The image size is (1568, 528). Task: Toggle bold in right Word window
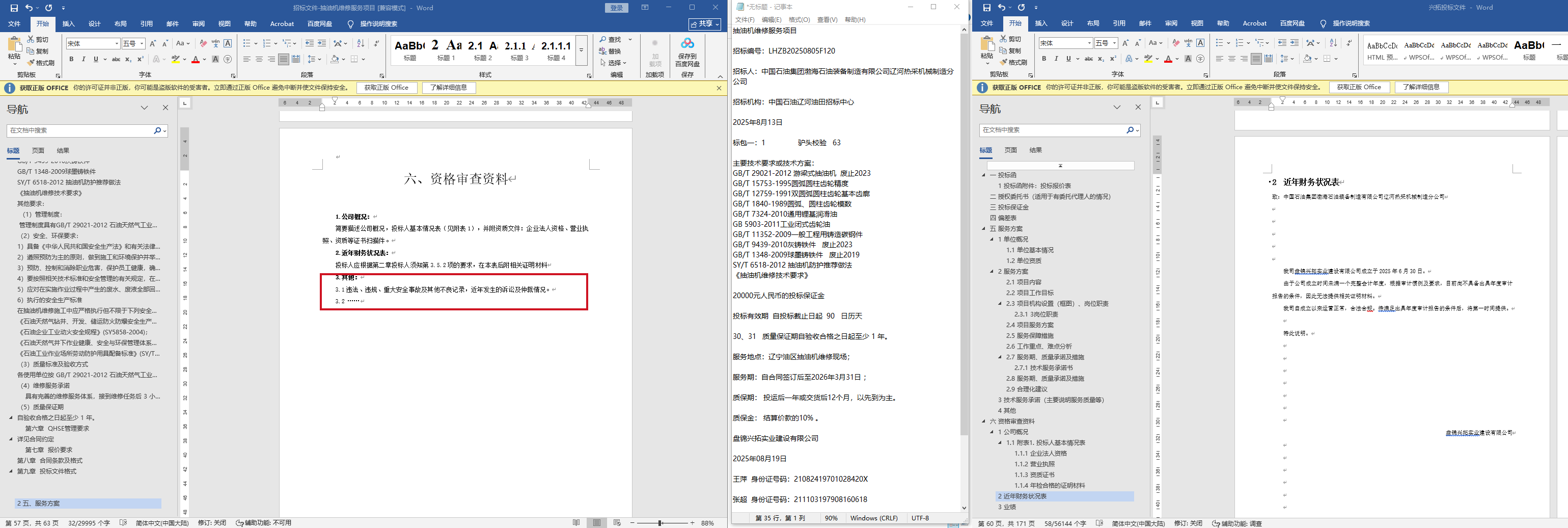[1044, 59]
